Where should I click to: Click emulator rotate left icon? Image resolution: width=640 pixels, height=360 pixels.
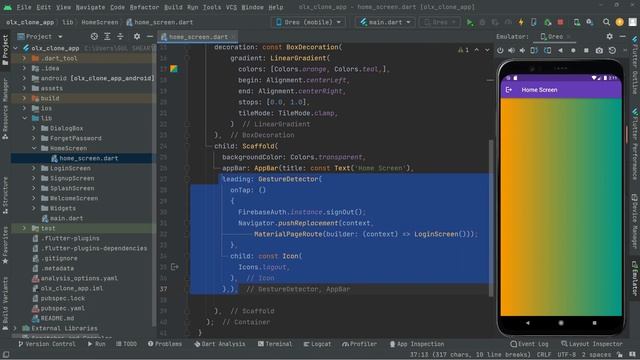[x=534, y=50]
